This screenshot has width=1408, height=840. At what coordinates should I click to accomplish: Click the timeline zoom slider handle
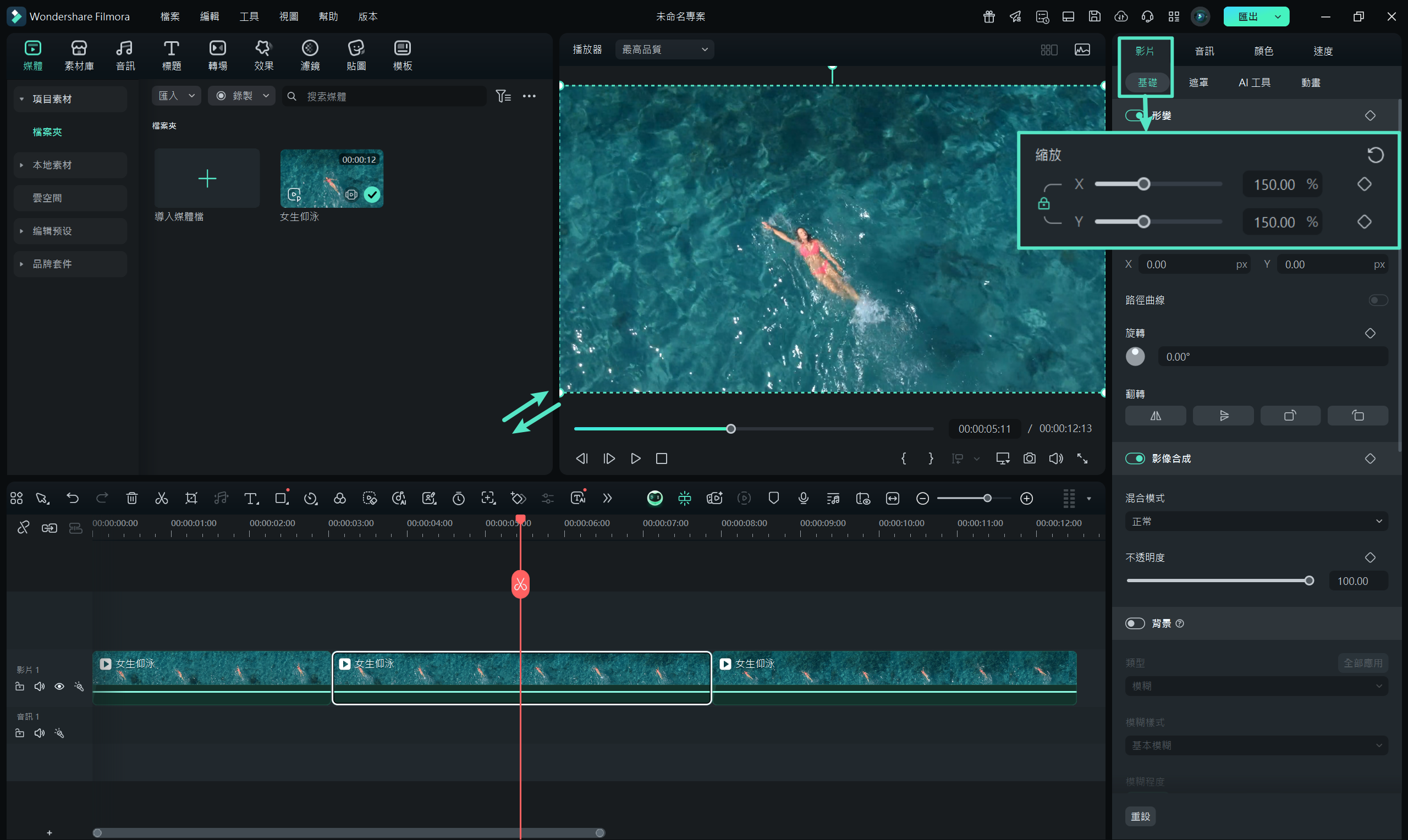[987, 498]
